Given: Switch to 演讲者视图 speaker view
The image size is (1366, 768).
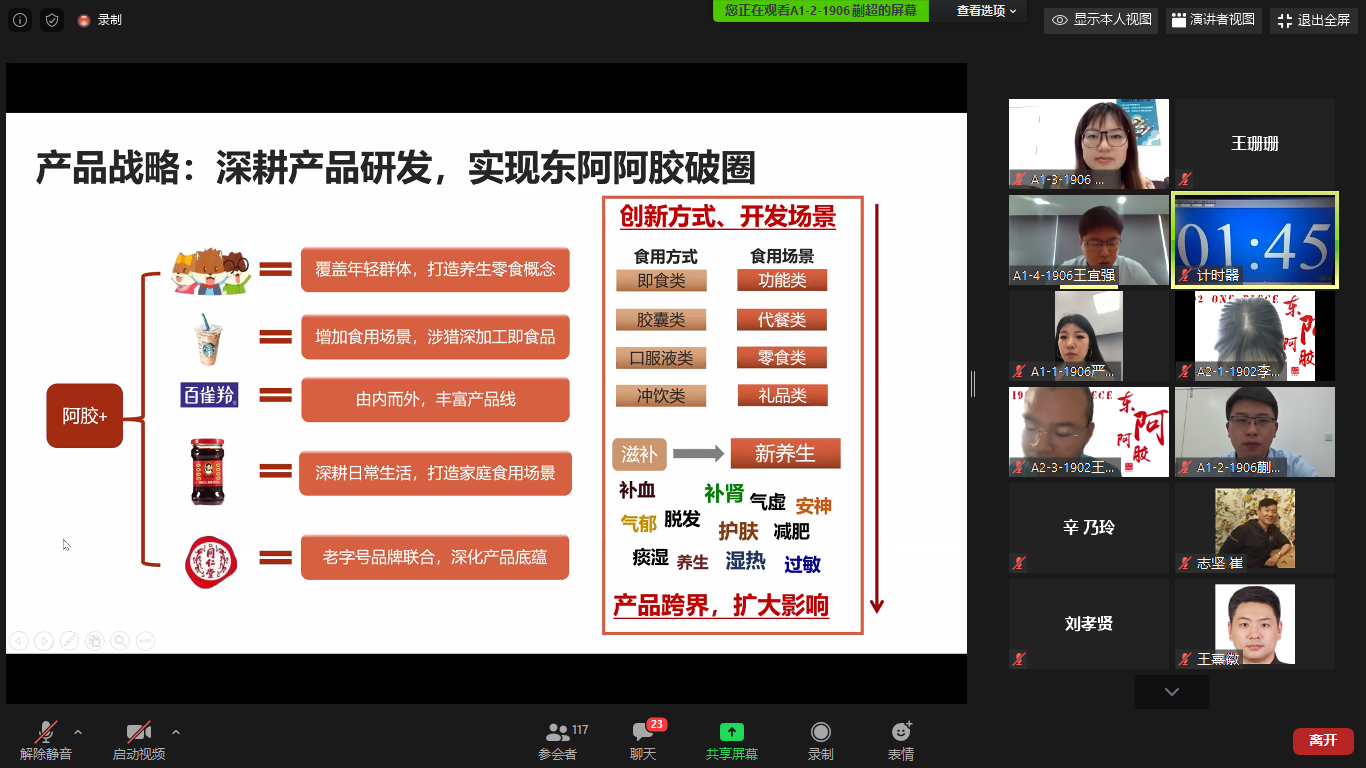Looking at the screenshot, I should [1213, 20].
